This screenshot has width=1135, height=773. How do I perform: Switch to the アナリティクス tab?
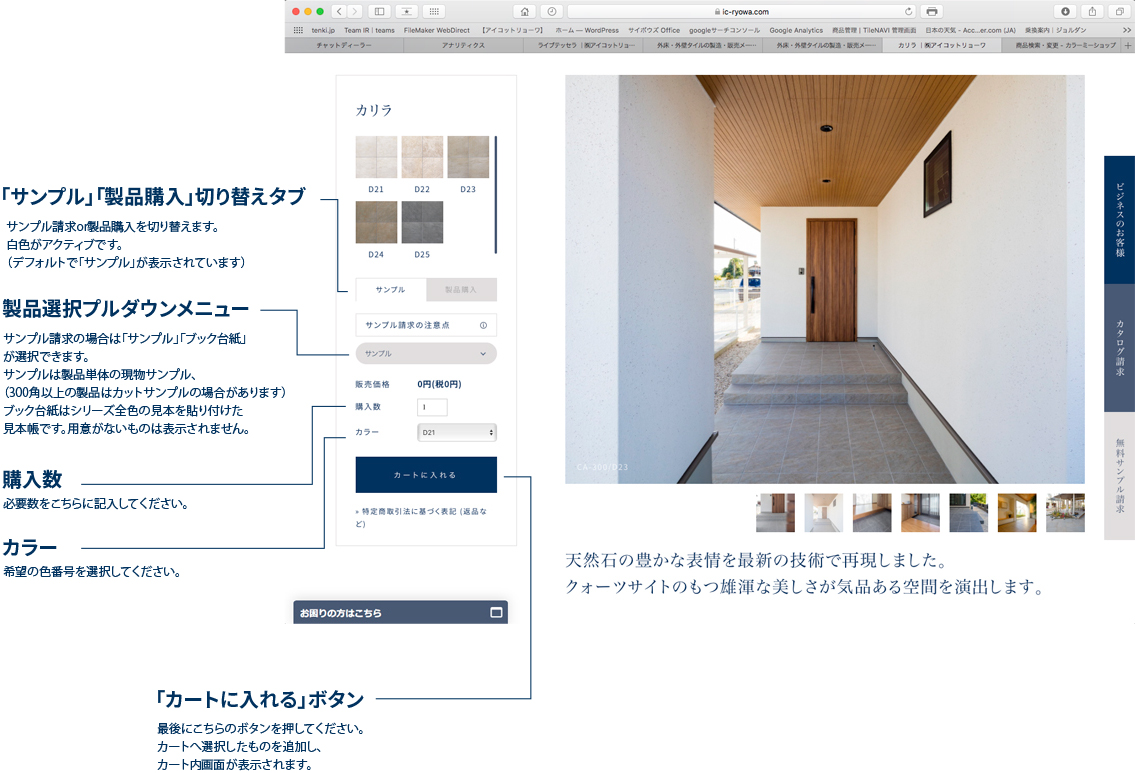click(x=463, y=46)
